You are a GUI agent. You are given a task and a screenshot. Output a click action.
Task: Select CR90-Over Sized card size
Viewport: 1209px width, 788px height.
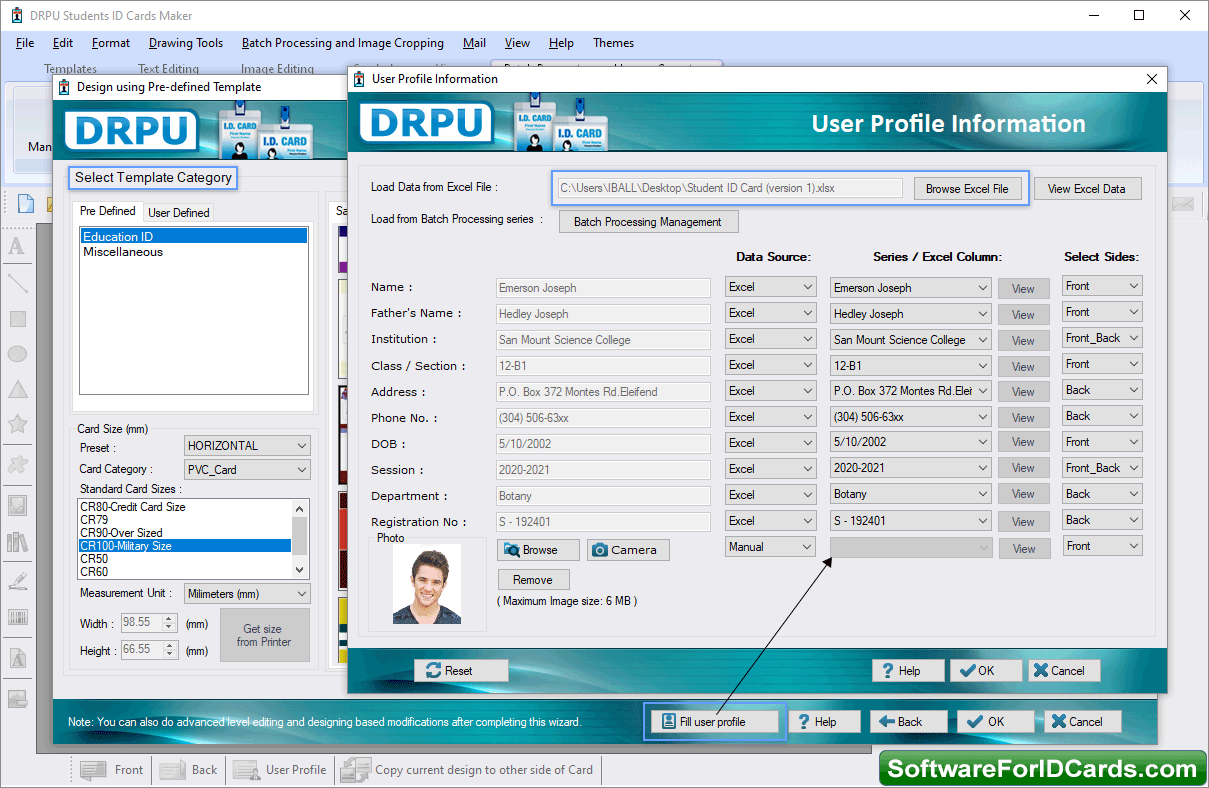click(x=185, y=533)
